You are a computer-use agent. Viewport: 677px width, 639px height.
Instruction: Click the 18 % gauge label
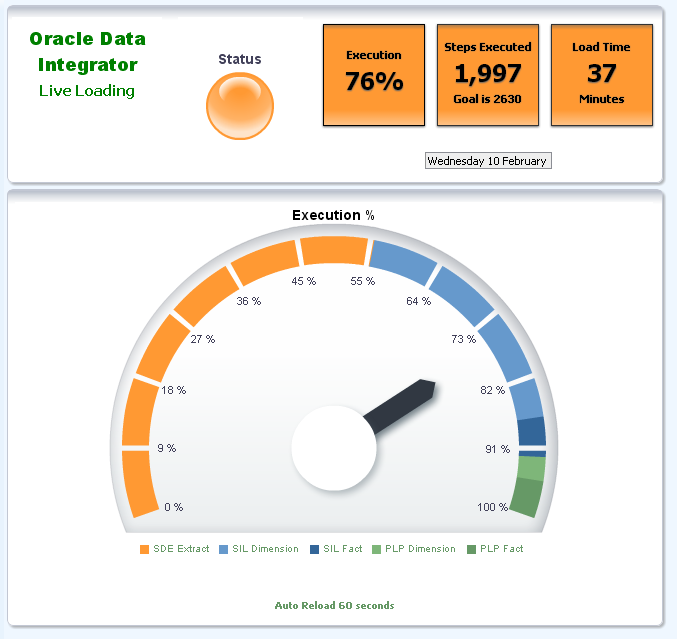[x=174, y=390]
